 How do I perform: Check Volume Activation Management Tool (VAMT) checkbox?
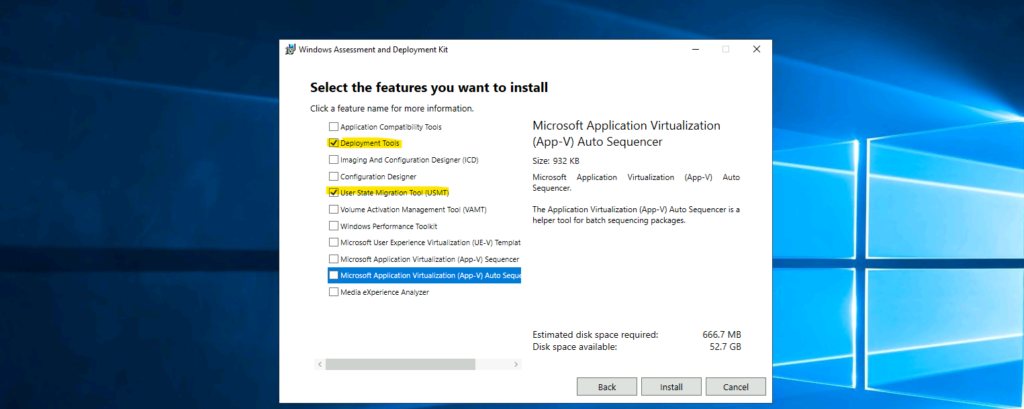pos(334,210)
